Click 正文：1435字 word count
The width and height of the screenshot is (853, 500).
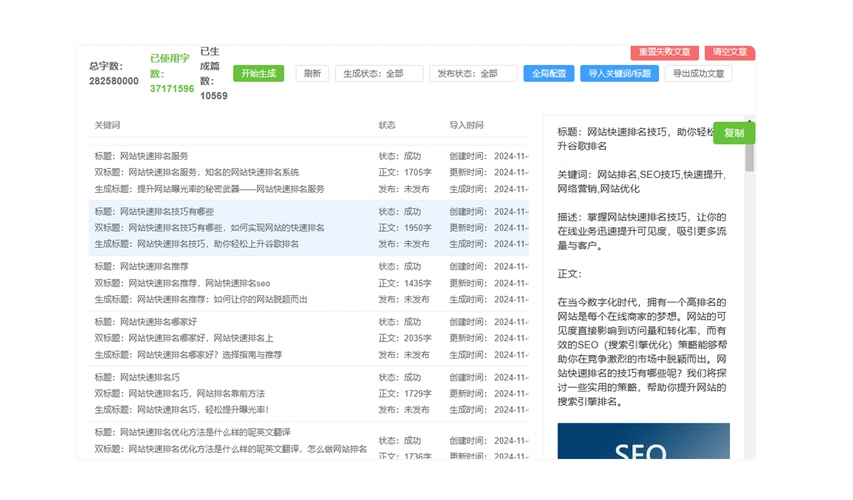[405, 283]
